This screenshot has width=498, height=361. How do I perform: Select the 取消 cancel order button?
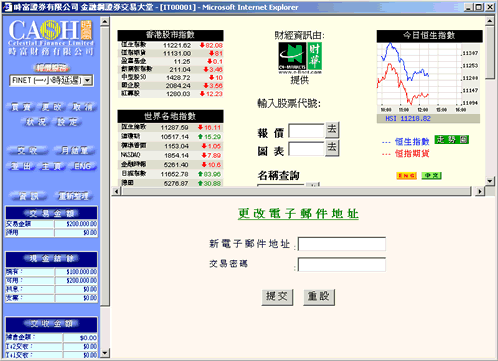[82, 107]
